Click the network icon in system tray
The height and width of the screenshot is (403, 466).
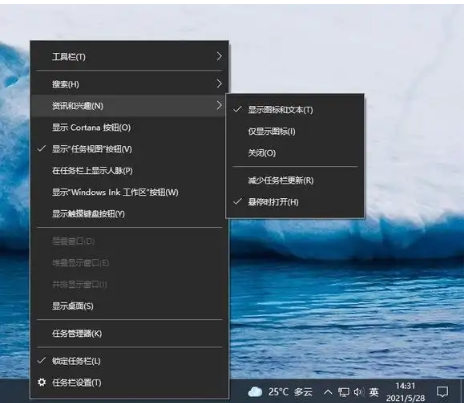pyautogui.click(x=343, y=392)
